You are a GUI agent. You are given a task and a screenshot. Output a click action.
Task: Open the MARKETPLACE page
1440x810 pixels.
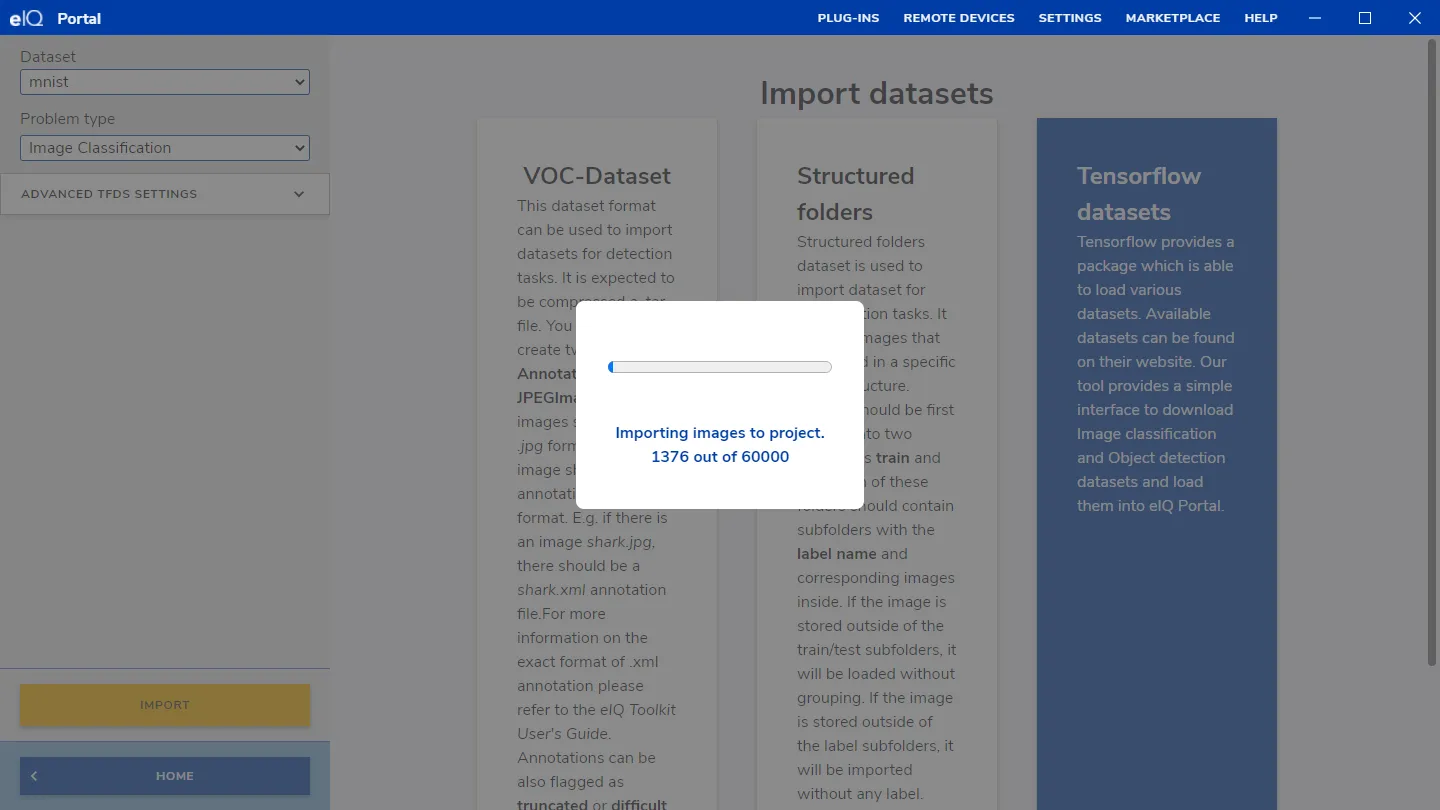pos(1172,18)
